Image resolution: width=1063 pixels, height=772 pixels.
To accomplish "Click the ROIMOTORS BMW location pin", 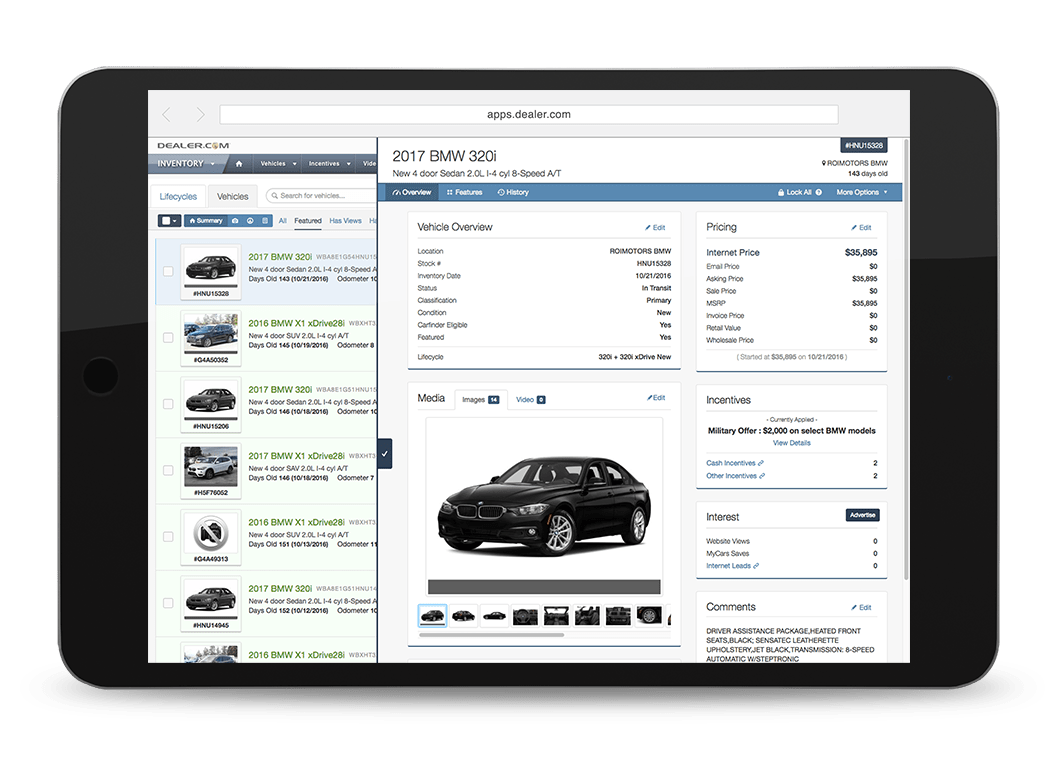I will 824,163.
